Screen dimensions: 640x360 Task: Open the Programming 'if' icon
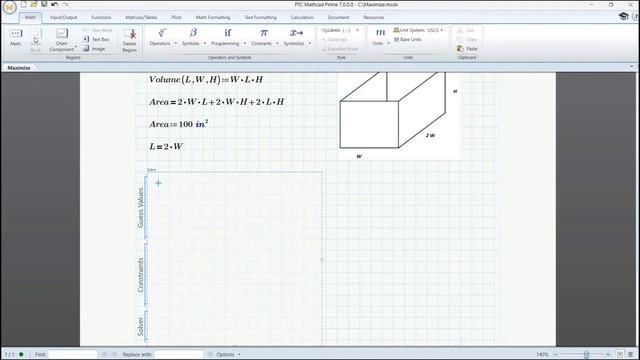pos(227,33)
